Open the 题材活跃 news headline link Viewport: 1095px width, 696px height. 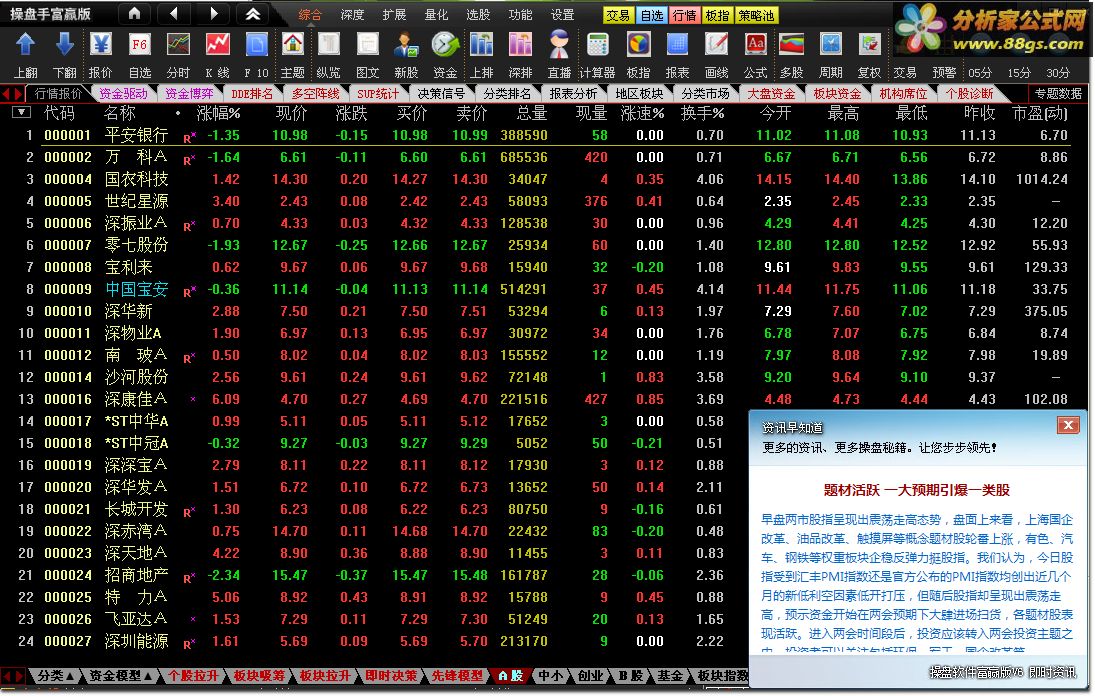pos(916,490)
